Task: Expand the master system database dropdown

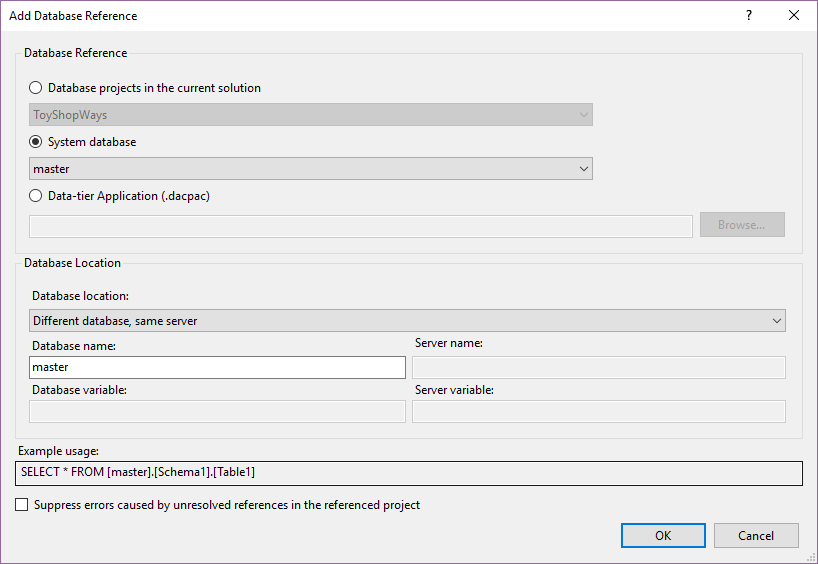Action: 311,169
